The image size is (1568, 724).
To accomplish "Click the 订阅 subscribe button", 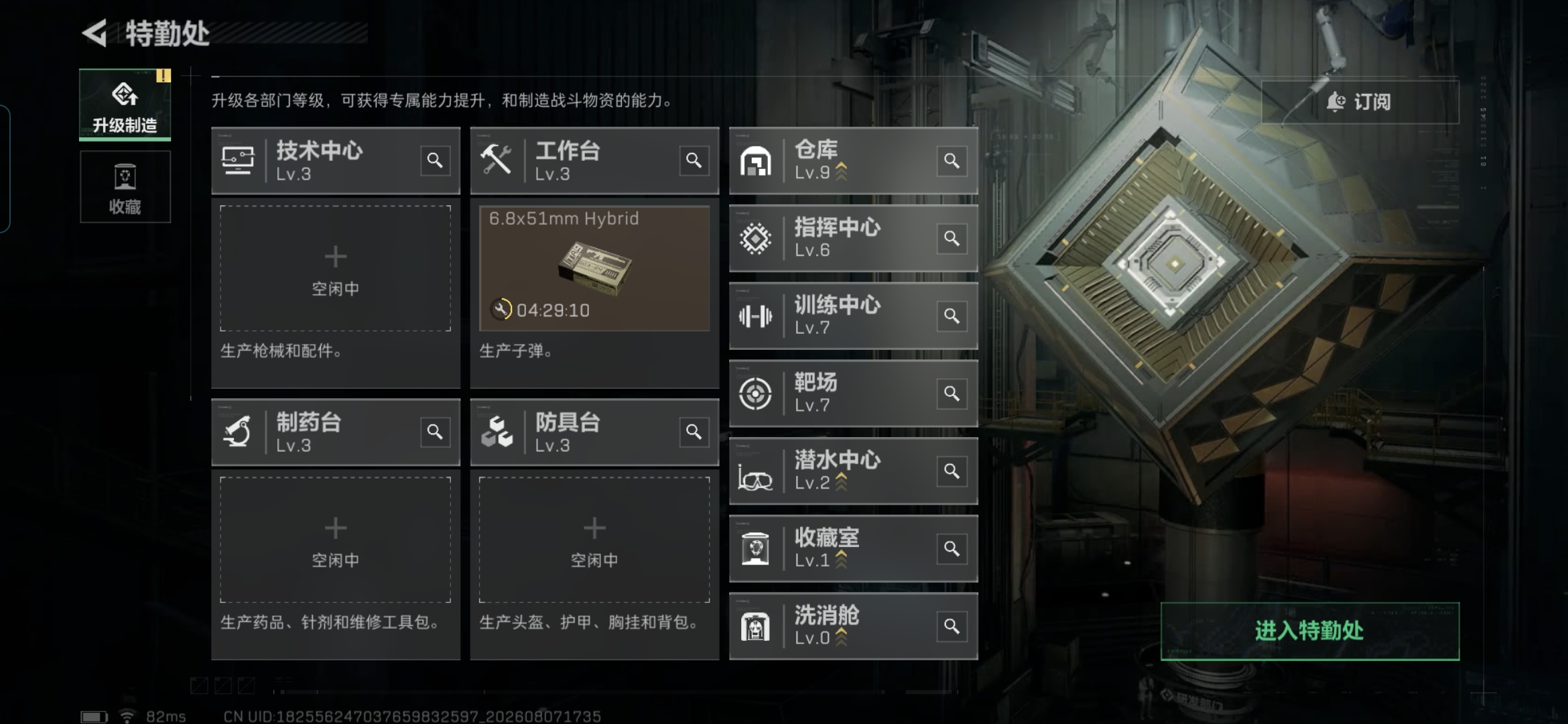I will click(1360, 102).
